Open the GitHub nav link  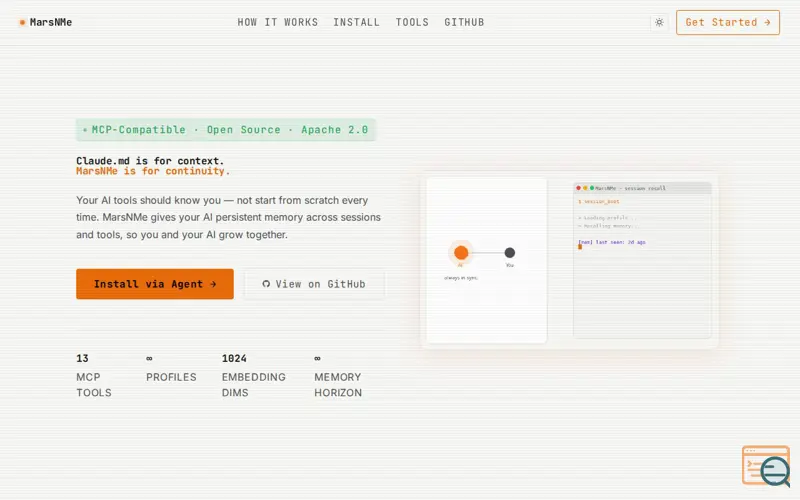[464, 22]
